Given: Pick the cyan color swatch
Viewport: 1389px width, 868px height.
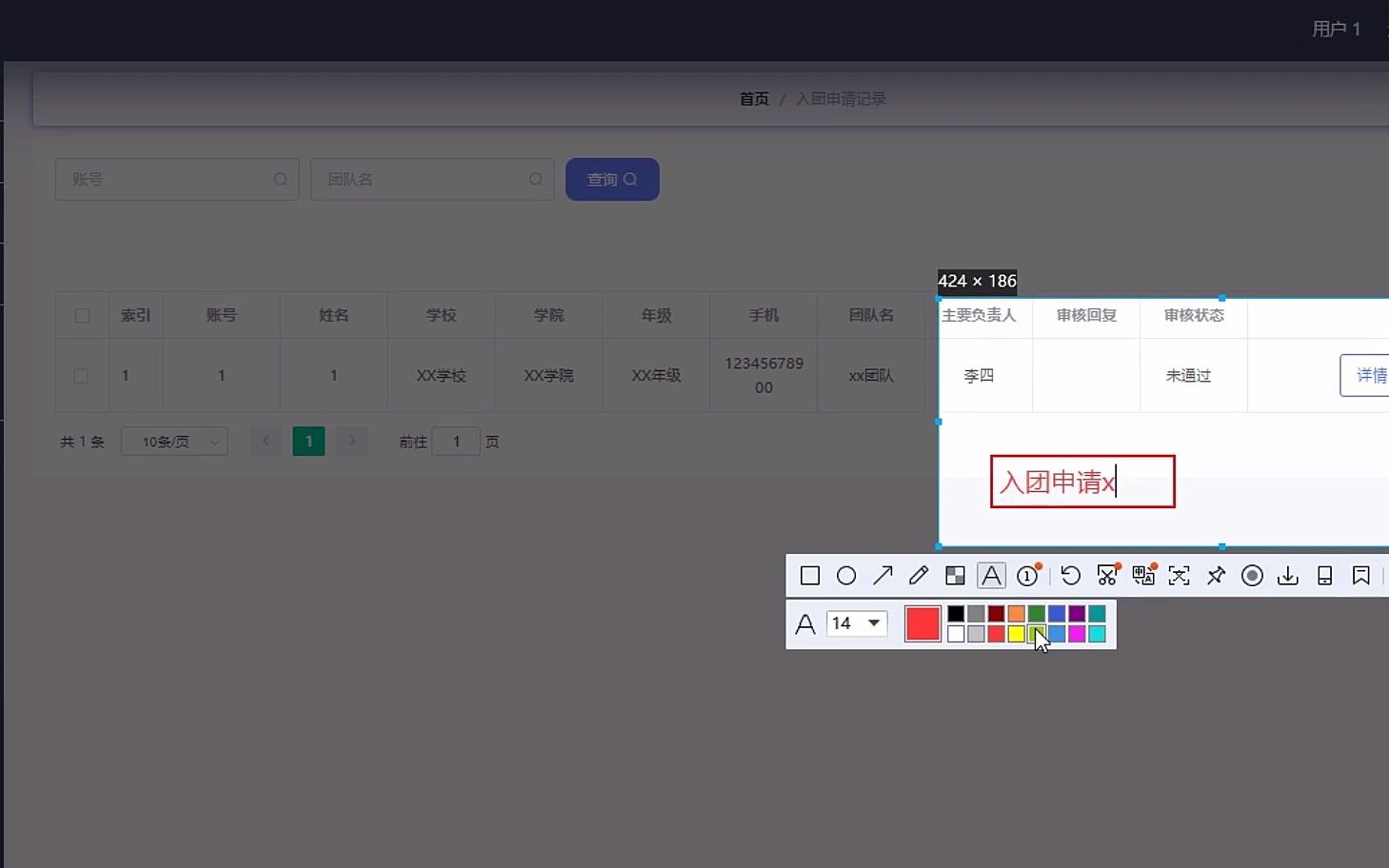Looking at the screenshot, I should tap(1097, 634).
